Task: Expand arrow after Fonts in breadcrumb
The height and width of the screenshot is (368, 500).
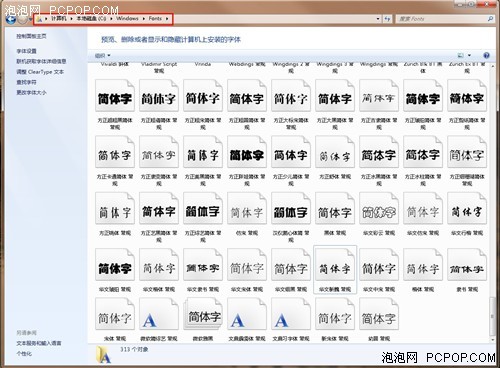Action: point(167,19)
